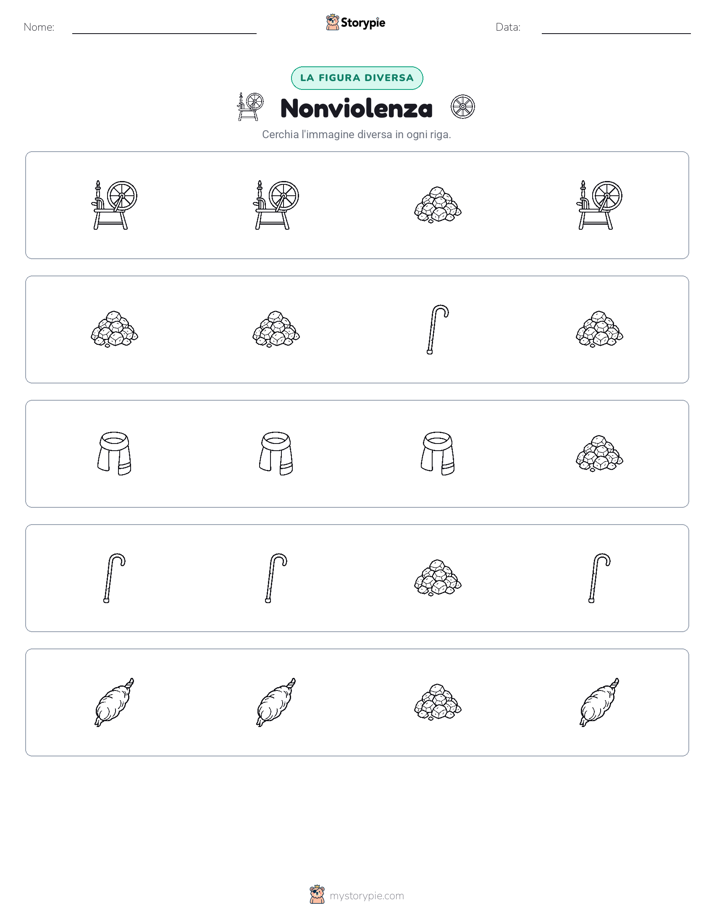Pick the rock pile in the cane row
Image resolution: width=714 pixels, height=924 pixels.
coord(438,578)
